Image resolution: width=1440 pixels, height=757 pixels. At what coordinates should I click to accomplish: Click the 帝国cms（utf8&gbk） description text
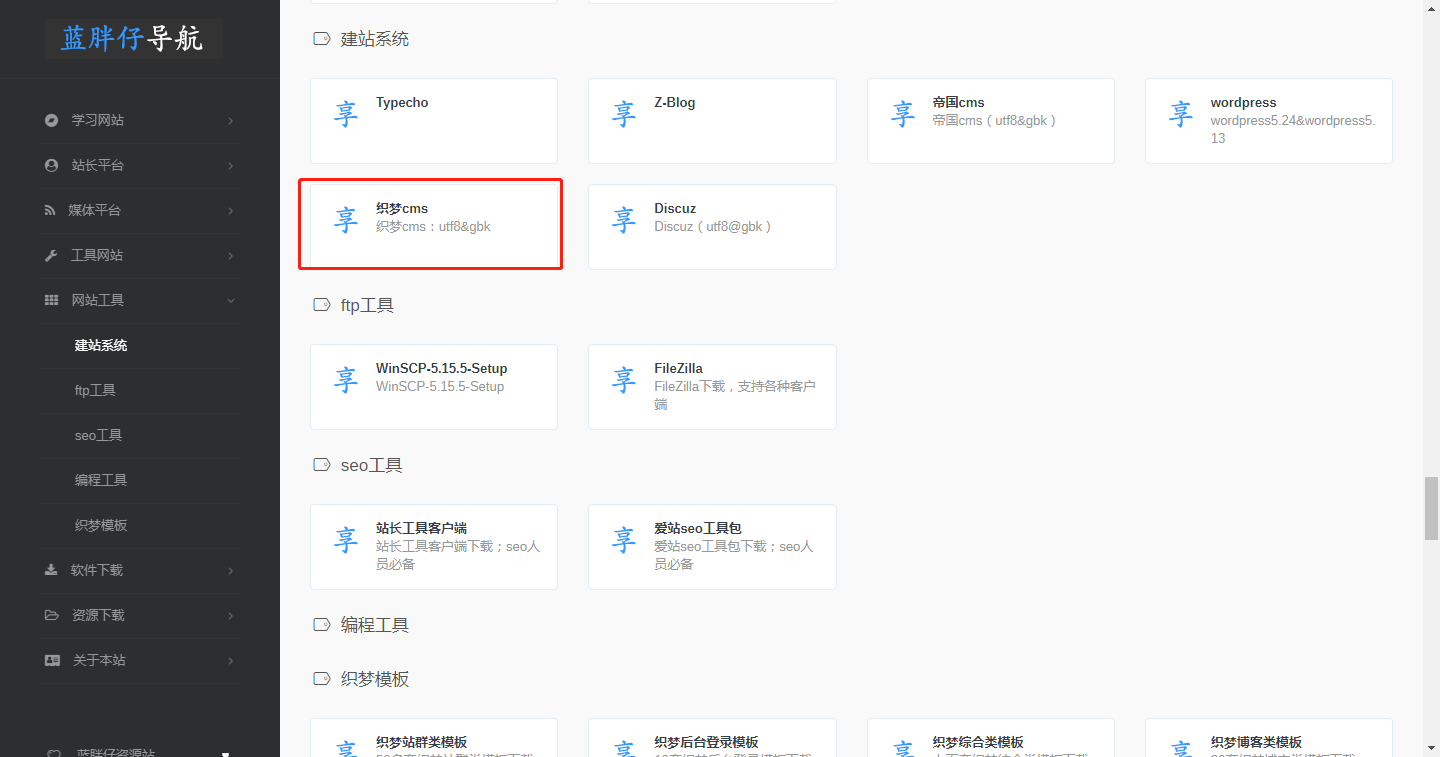point(995,120)
